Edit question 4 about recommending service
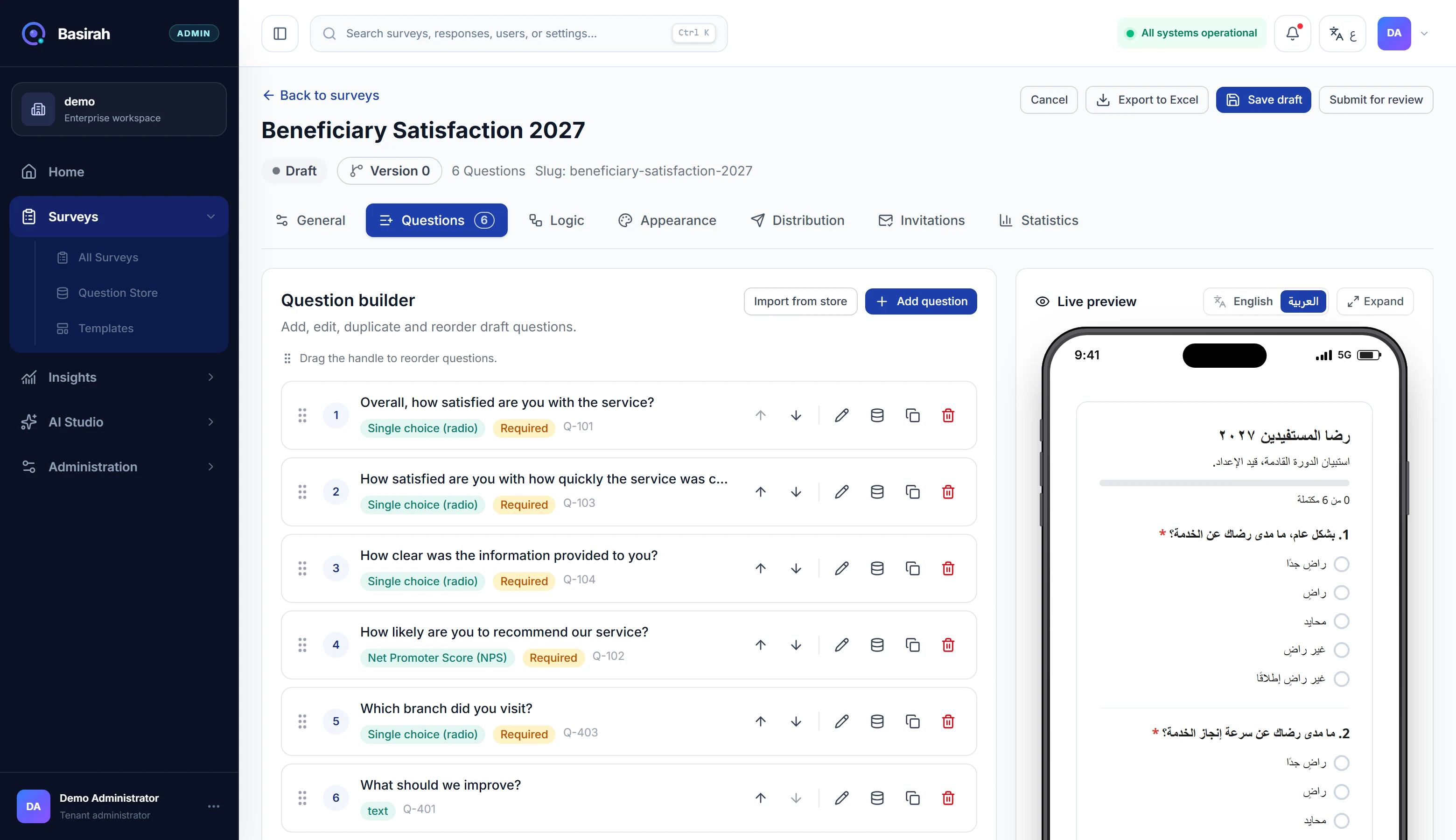The image size is (1456, 840). (842, 645)
